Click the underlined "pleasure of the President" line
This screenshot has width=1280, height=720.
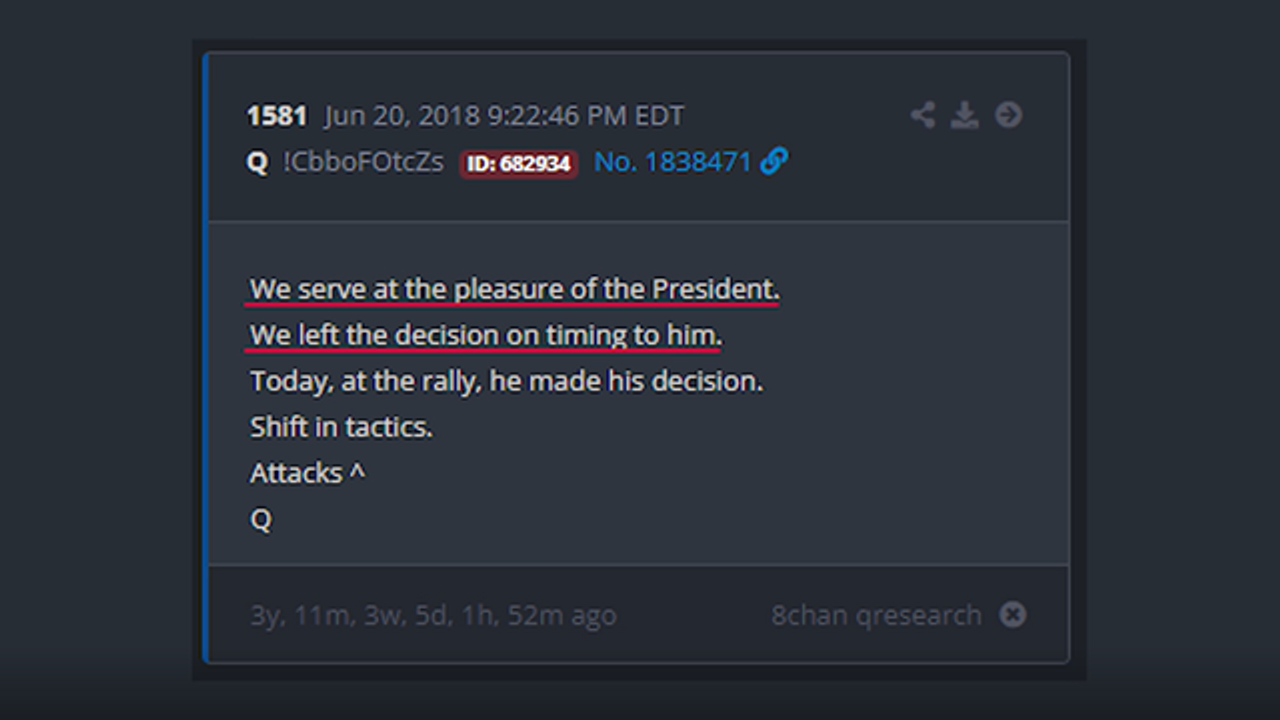click(x=514, y=289)
